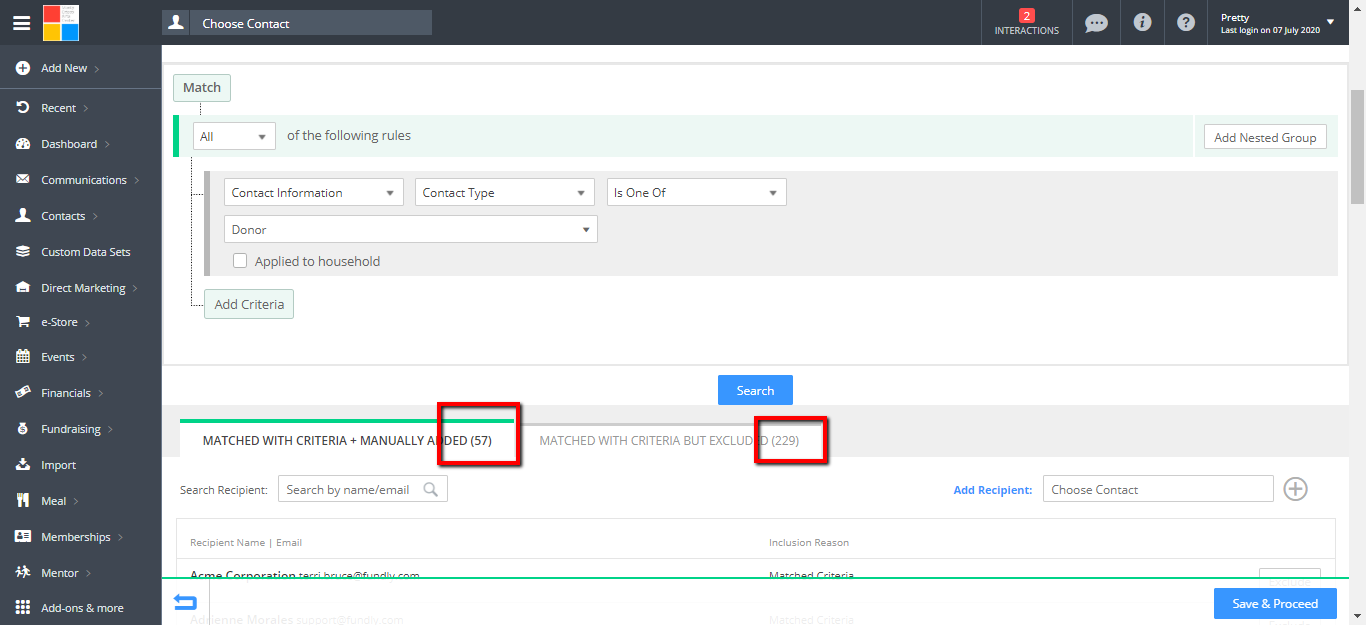Click the Communications envelope icon

click(x=22, y=180)
